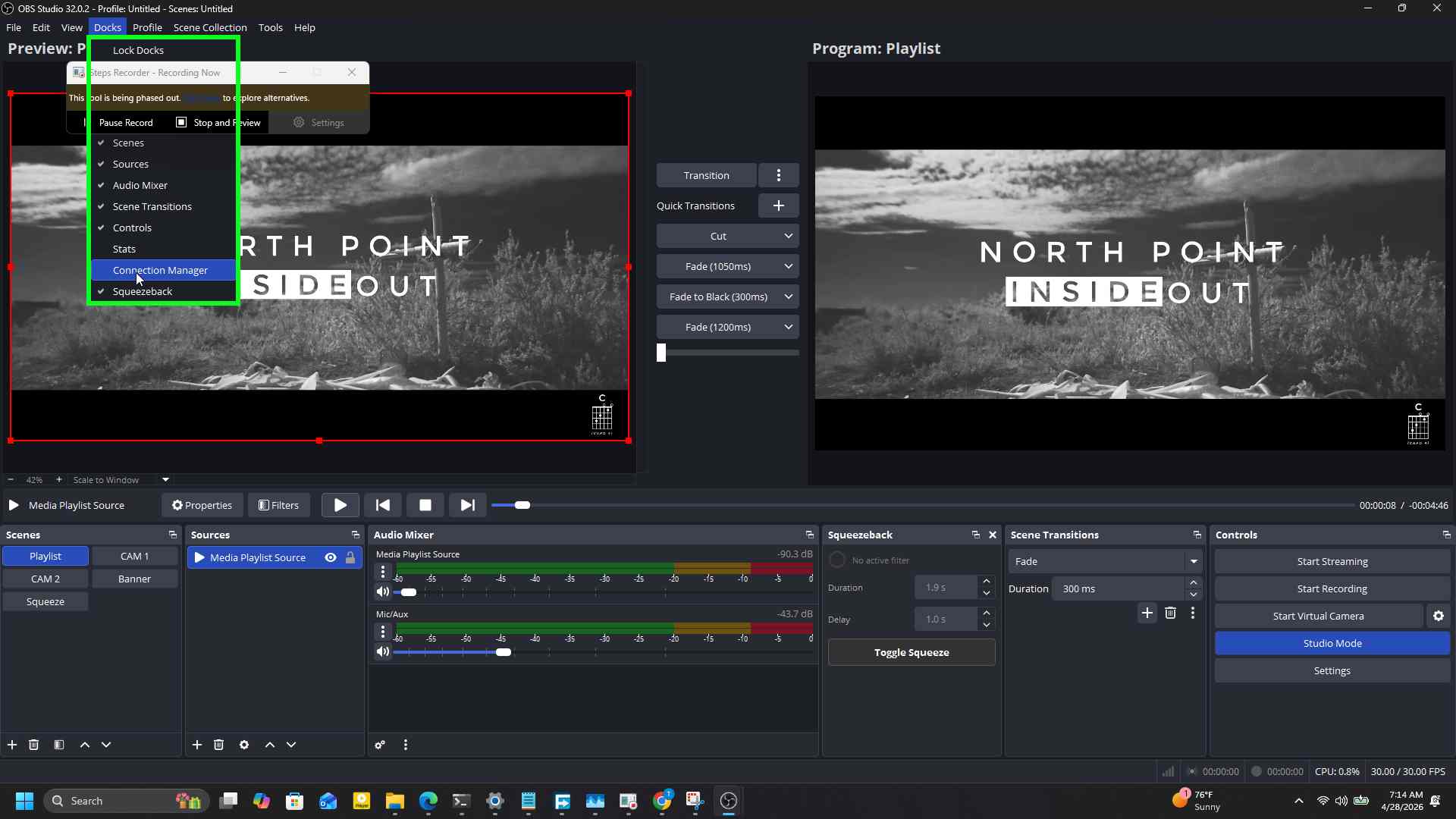The image size is (1456, 819).
Task: Play the Media Playlist Source
Action: pos(340,505)
